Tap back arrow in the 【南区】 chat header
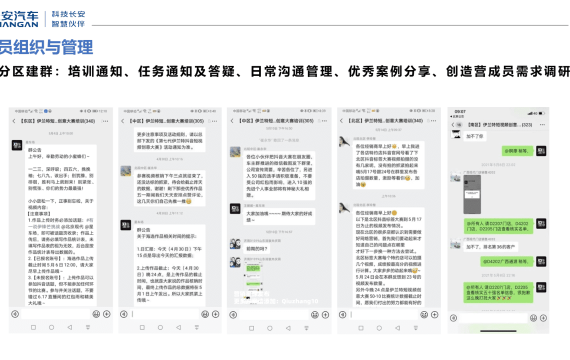Image resolution: width=570 pixels, height=360 pixels. point(453,125)
